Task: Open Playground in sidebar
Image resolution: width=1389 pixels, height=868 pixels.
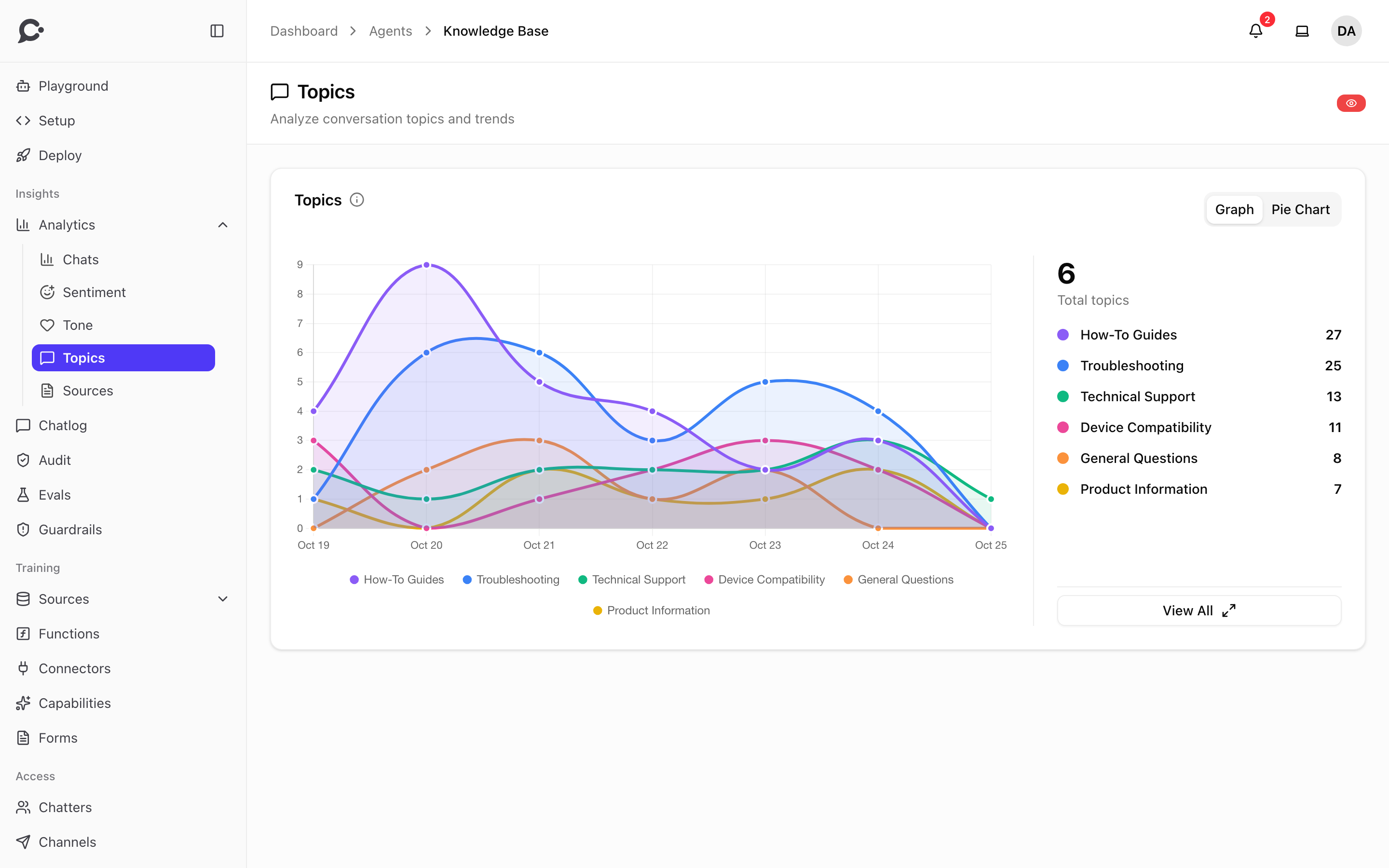Action: tap(123, 86)
